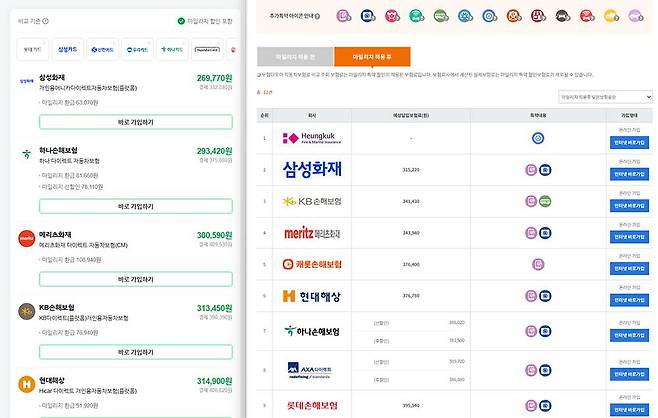658x418 pixels.
Task: Select the orange 마일리지 적용 후 tab
Action: (372, 57)
